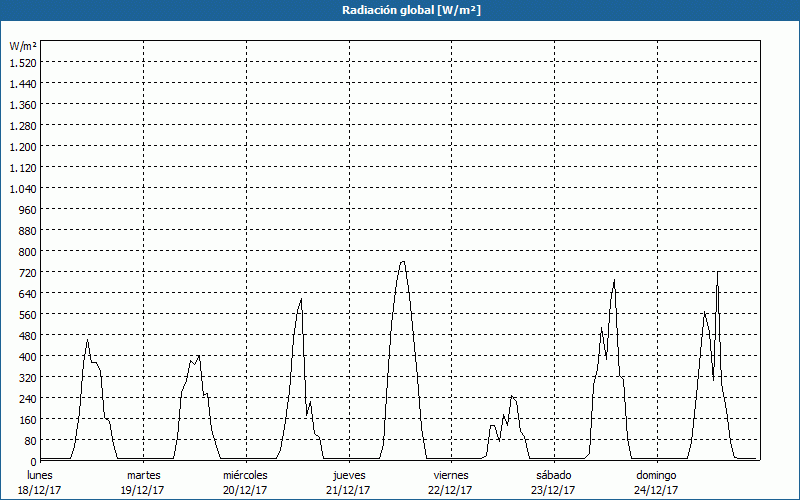This screenshot has height=500, width=800.
Task: Click the "lunes" day label
Action: click(x=40, y=475)
